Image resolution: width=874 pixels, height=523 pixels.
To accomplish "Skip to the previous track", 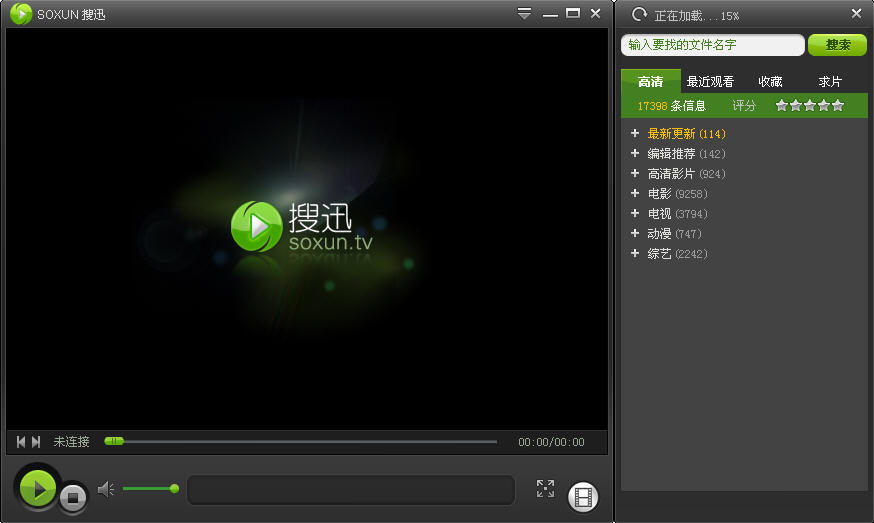I will tap(21, 442).
